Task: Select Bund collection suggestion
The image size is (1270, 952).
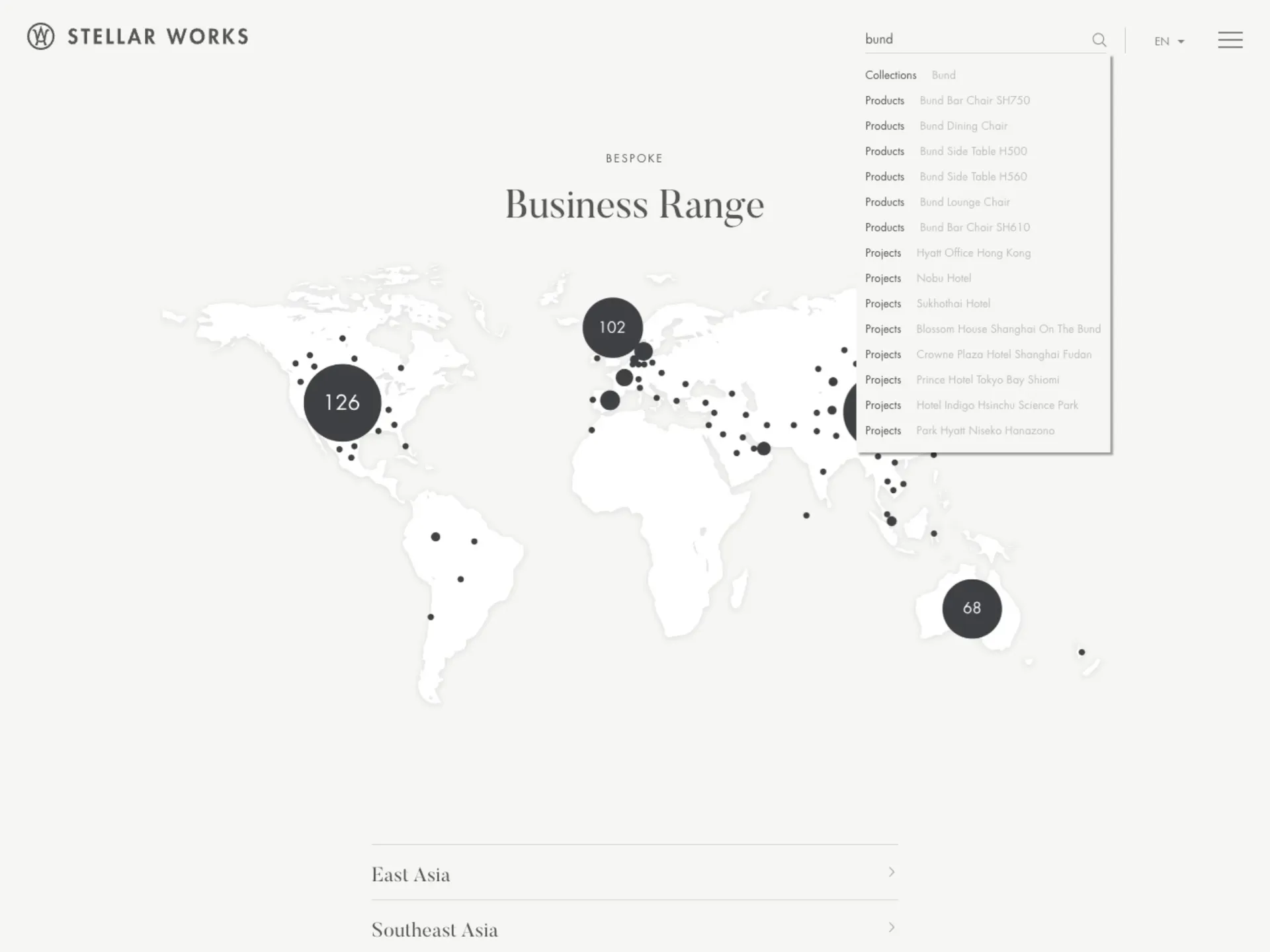Action: click(x=943, y=75)
